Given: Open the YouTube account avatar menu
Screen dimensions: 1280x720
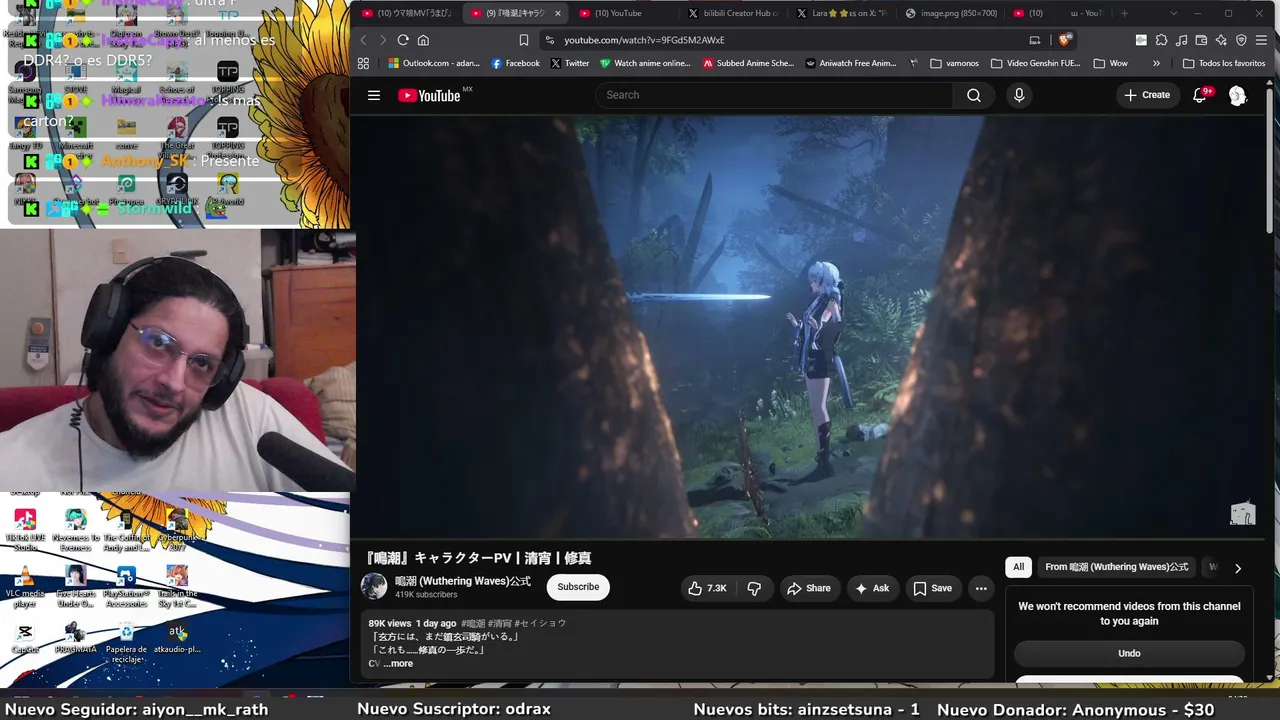Looking at the screenshot, I should tap(1238, 95).
